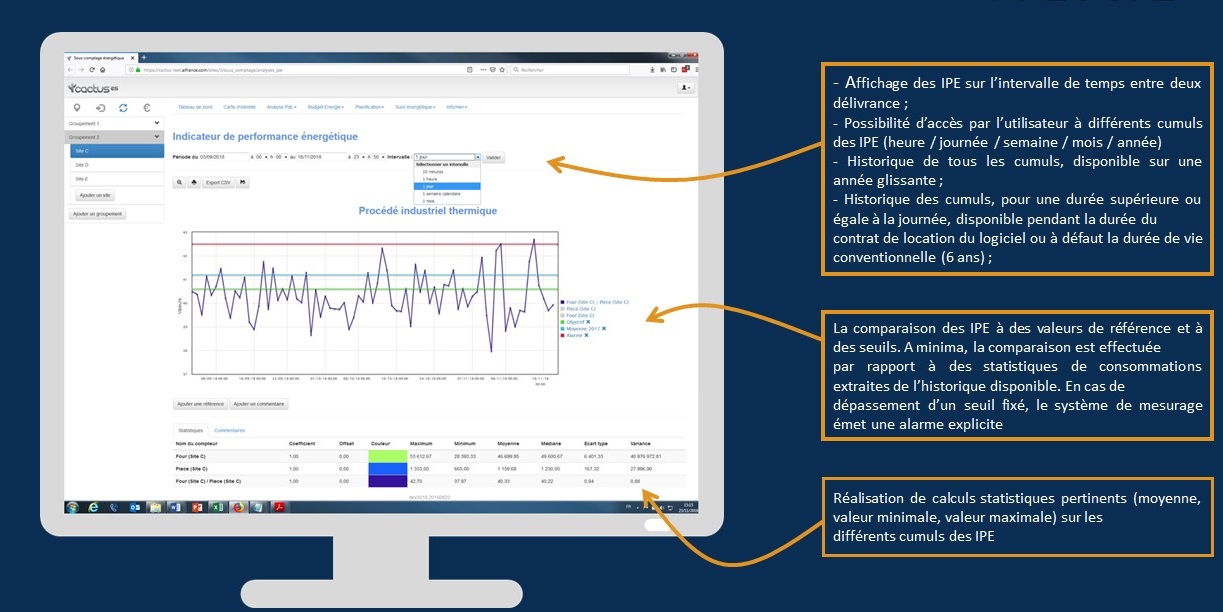
Task: Click the dark purple swatch for Four / Piece row
Action: [x=386, y=481]
